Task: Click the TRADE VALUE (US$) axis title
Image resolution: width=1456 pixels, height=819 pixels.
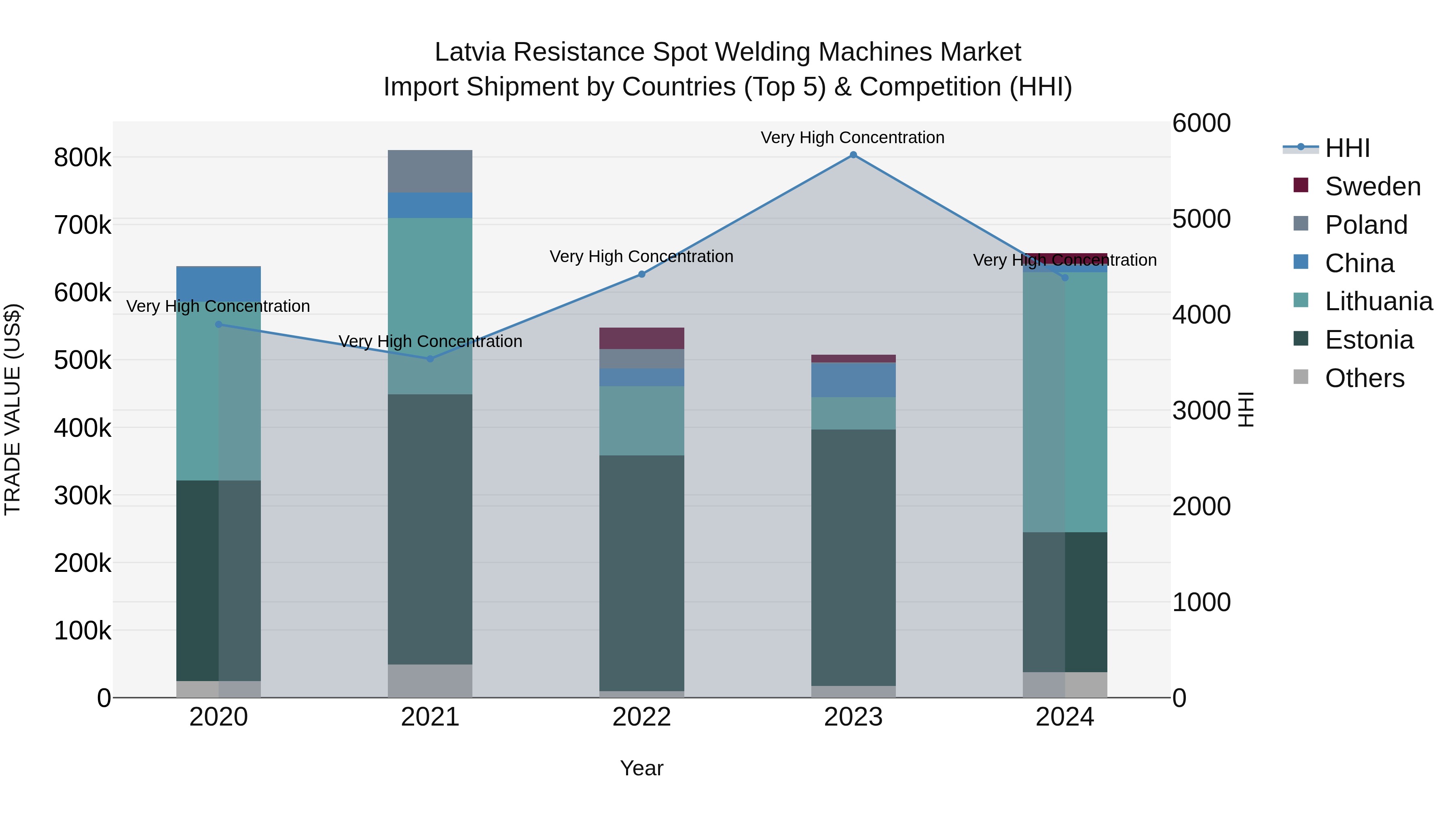Action: [13, 409]
